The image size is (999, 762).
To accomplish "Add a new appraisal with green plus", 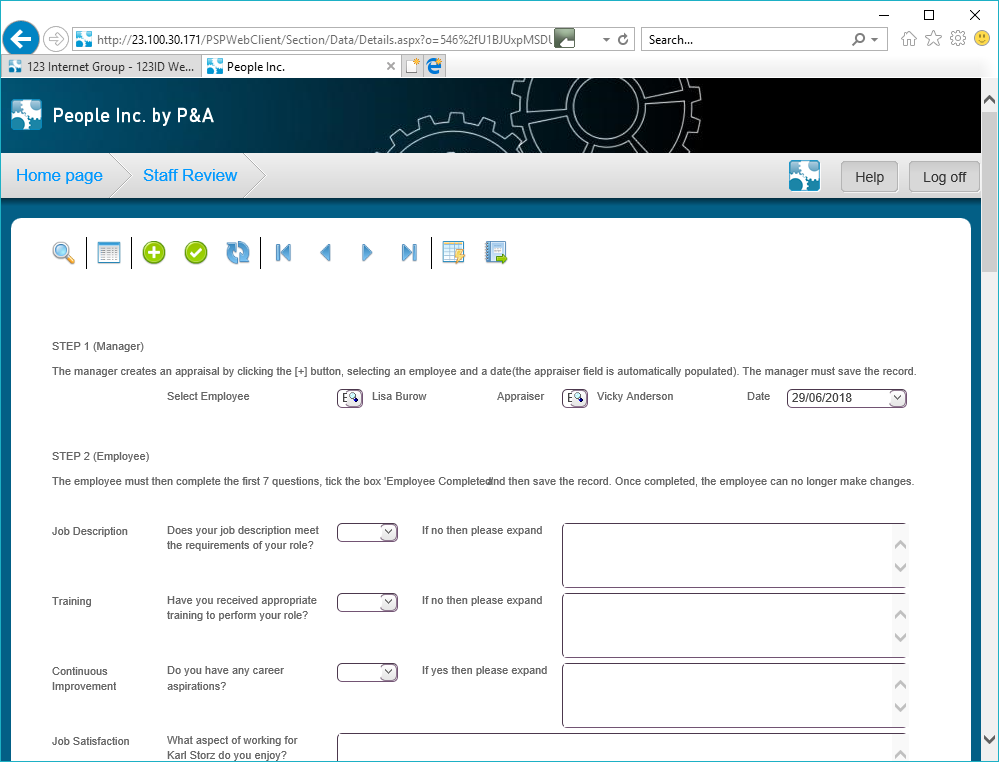I will click(x=154, y=253).
